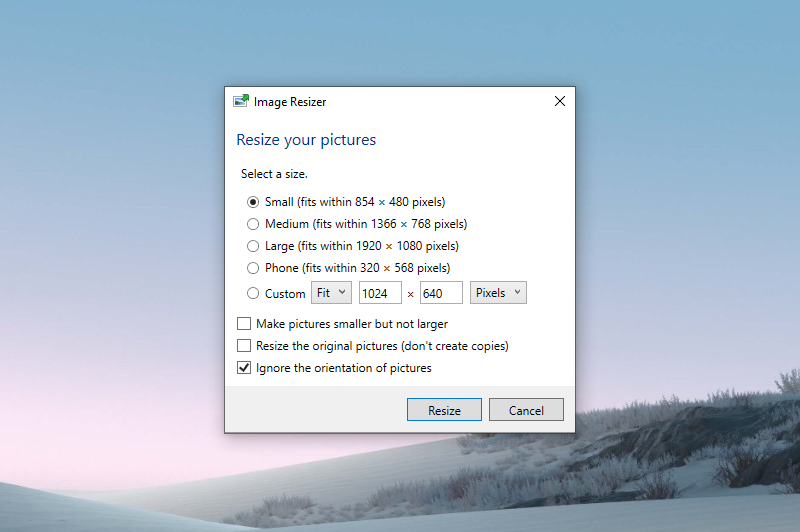The width and height of the screenshot is (800, 532).
Task: Select the Phone 320 × 568 size option
Action: (253, 268)
